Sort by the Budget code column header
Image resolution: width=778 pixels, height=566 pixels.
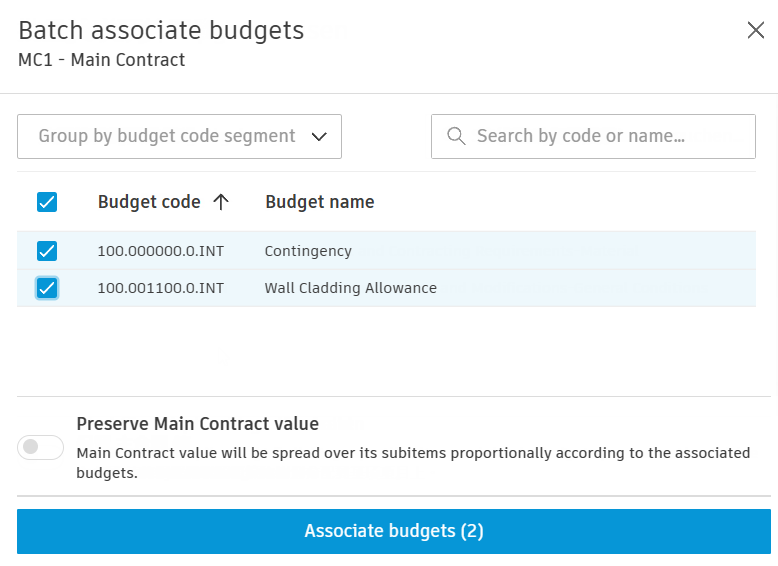(149, 202)
